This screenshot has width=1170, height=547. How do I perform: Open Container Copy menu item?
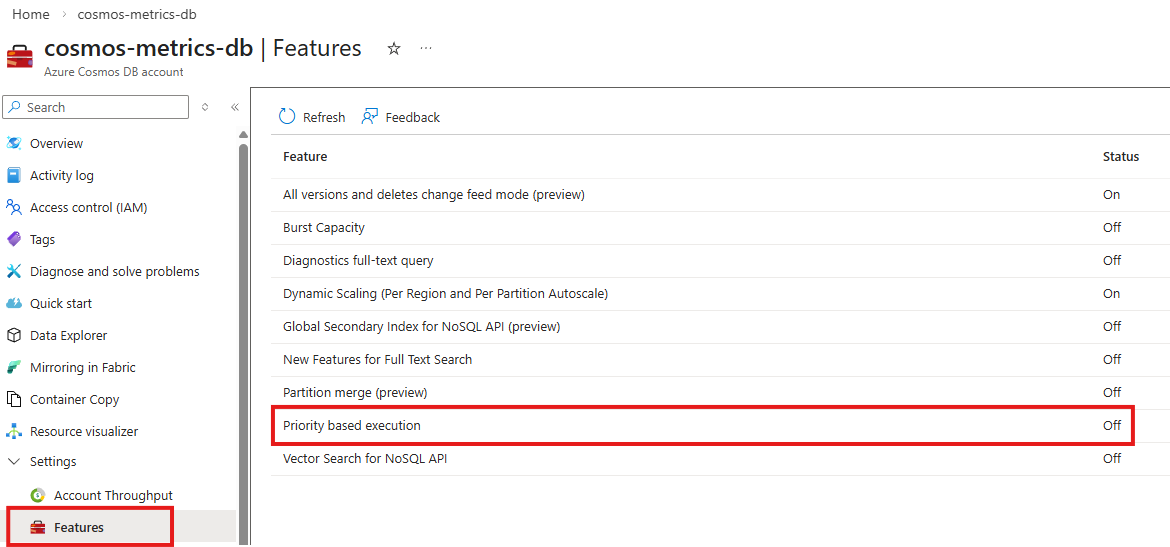[x=74, y=400]
